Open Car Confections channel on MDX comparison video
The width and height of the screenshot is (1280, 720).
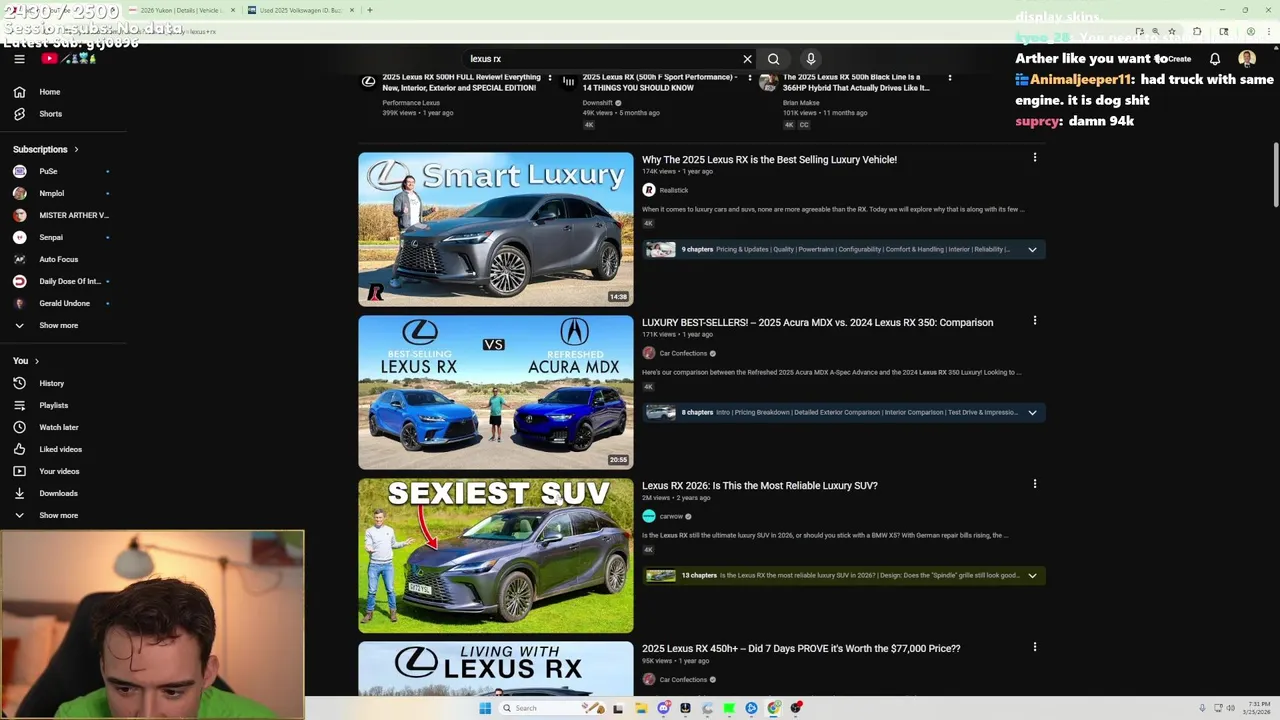point(684,353)
